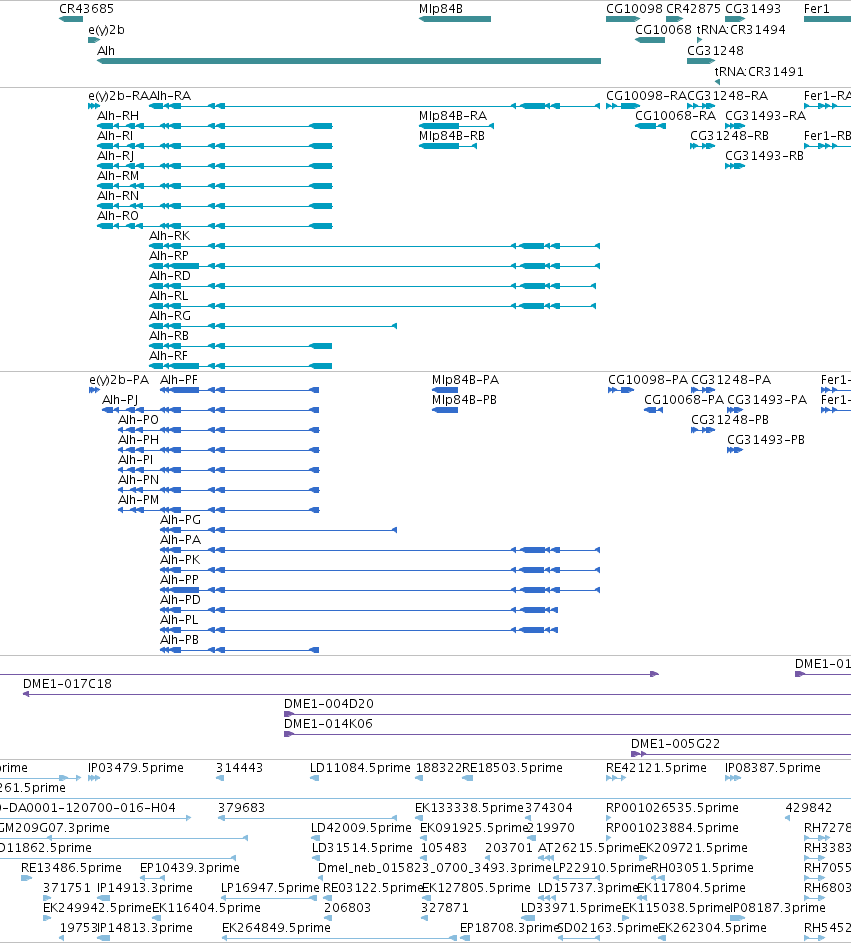The width and height of the screenshot is (851, 943).
Task: Select the Mlp84B-PB protein label
Action: pos(464,400)
